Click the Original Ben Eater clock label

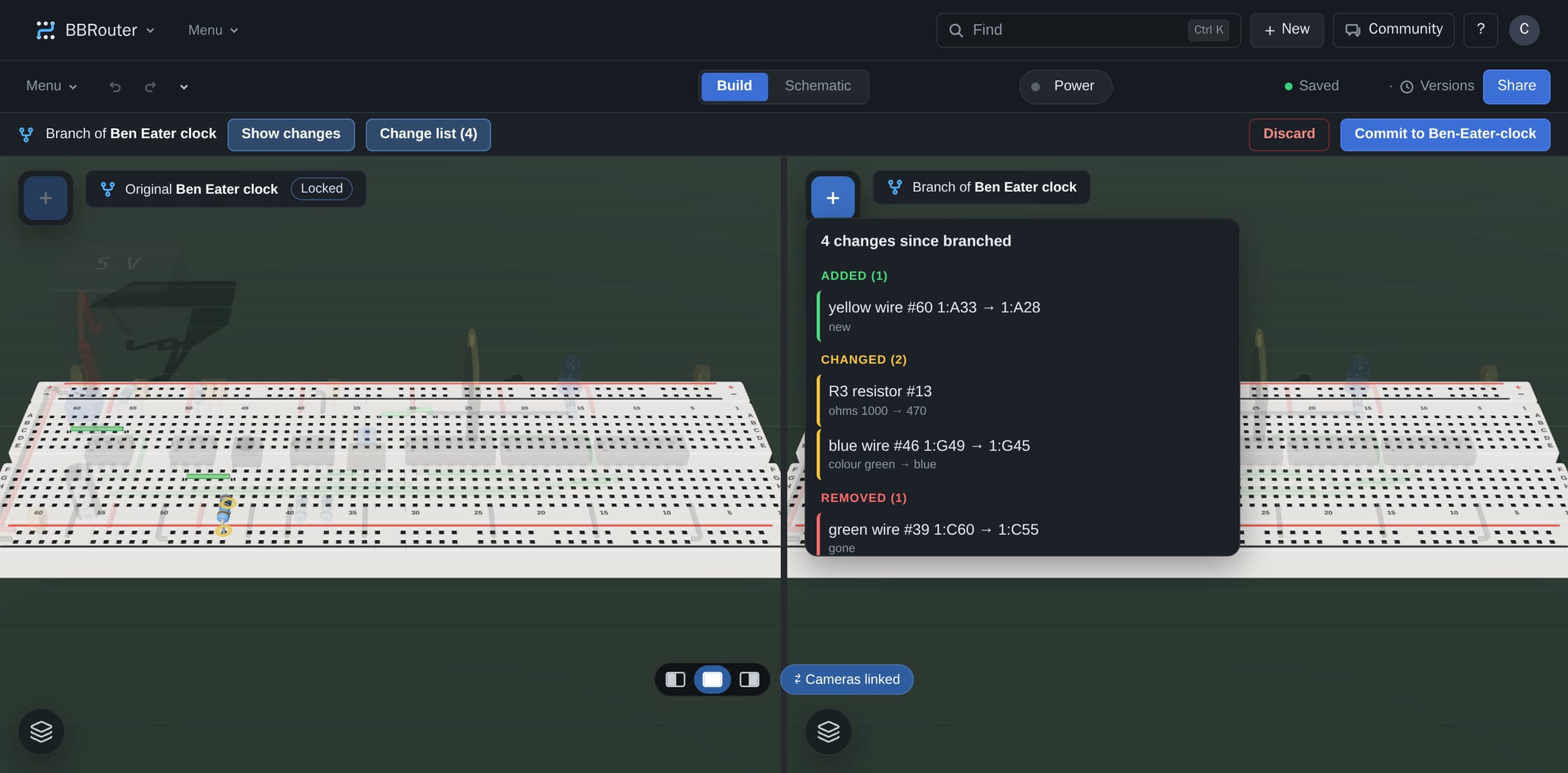pyautogui.click(x=201, y=189)
